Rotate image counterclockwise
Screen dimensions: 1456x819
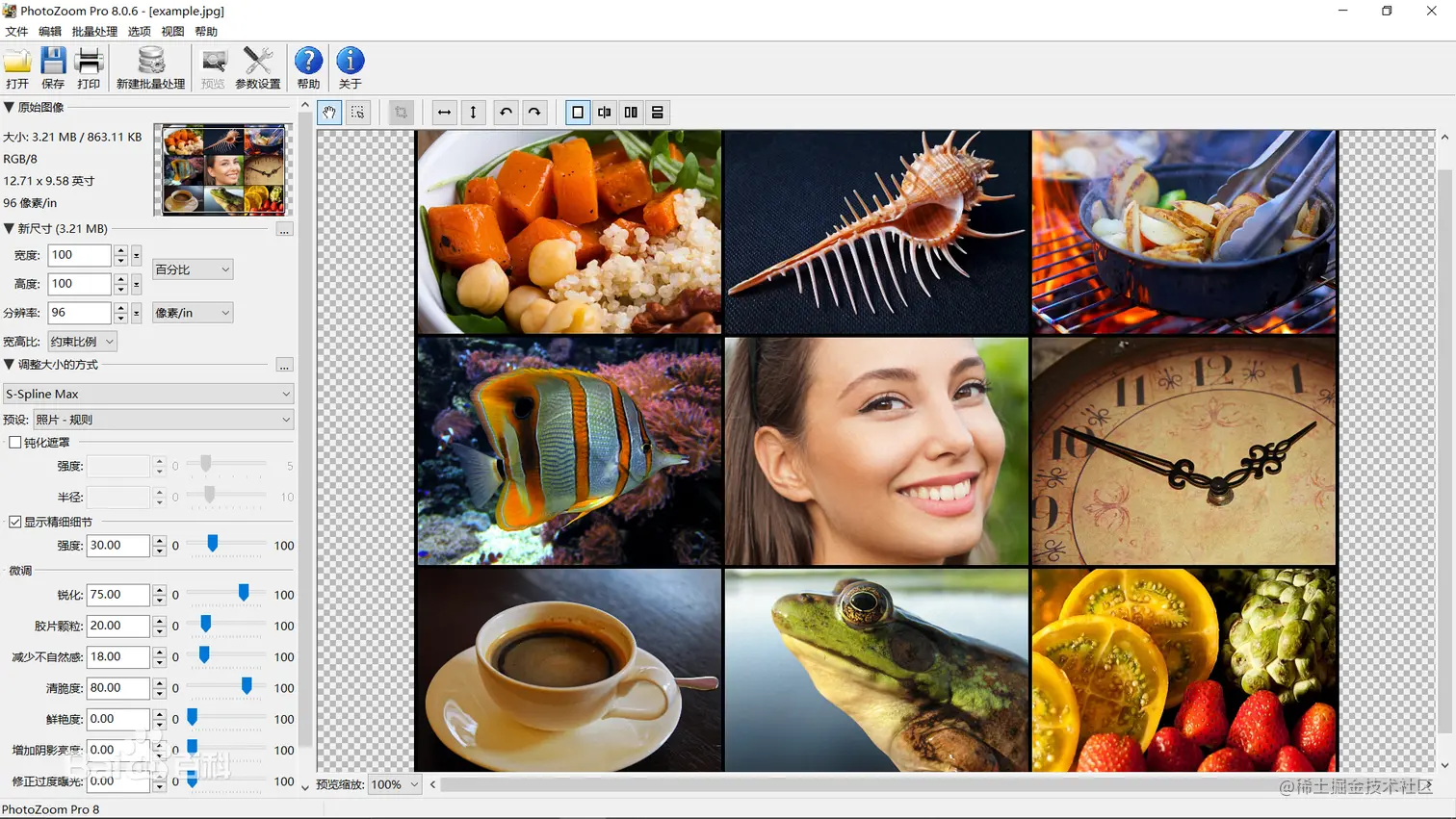click(506, 113)
